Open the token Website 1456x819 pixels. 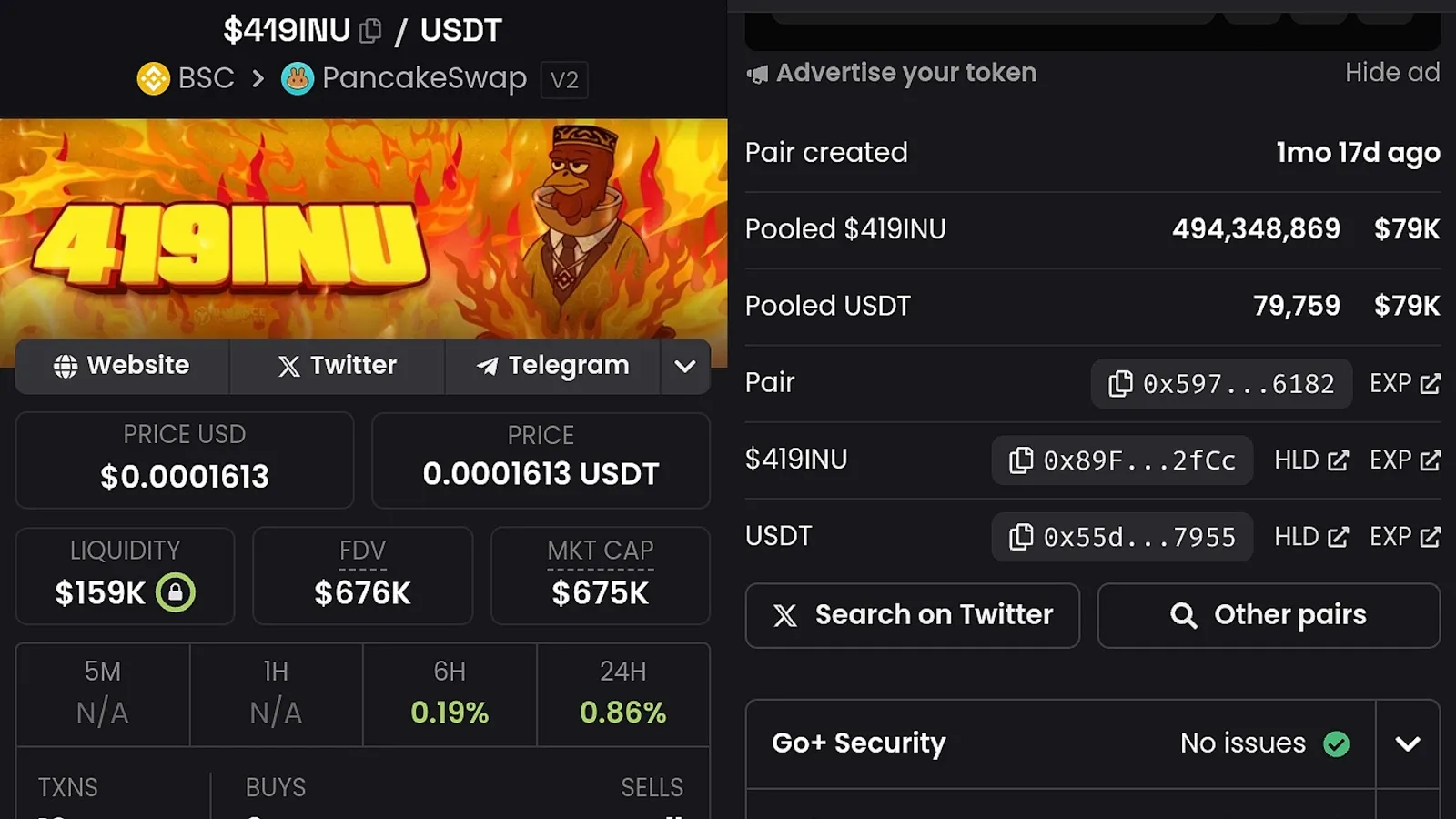(x=122, y=366)
